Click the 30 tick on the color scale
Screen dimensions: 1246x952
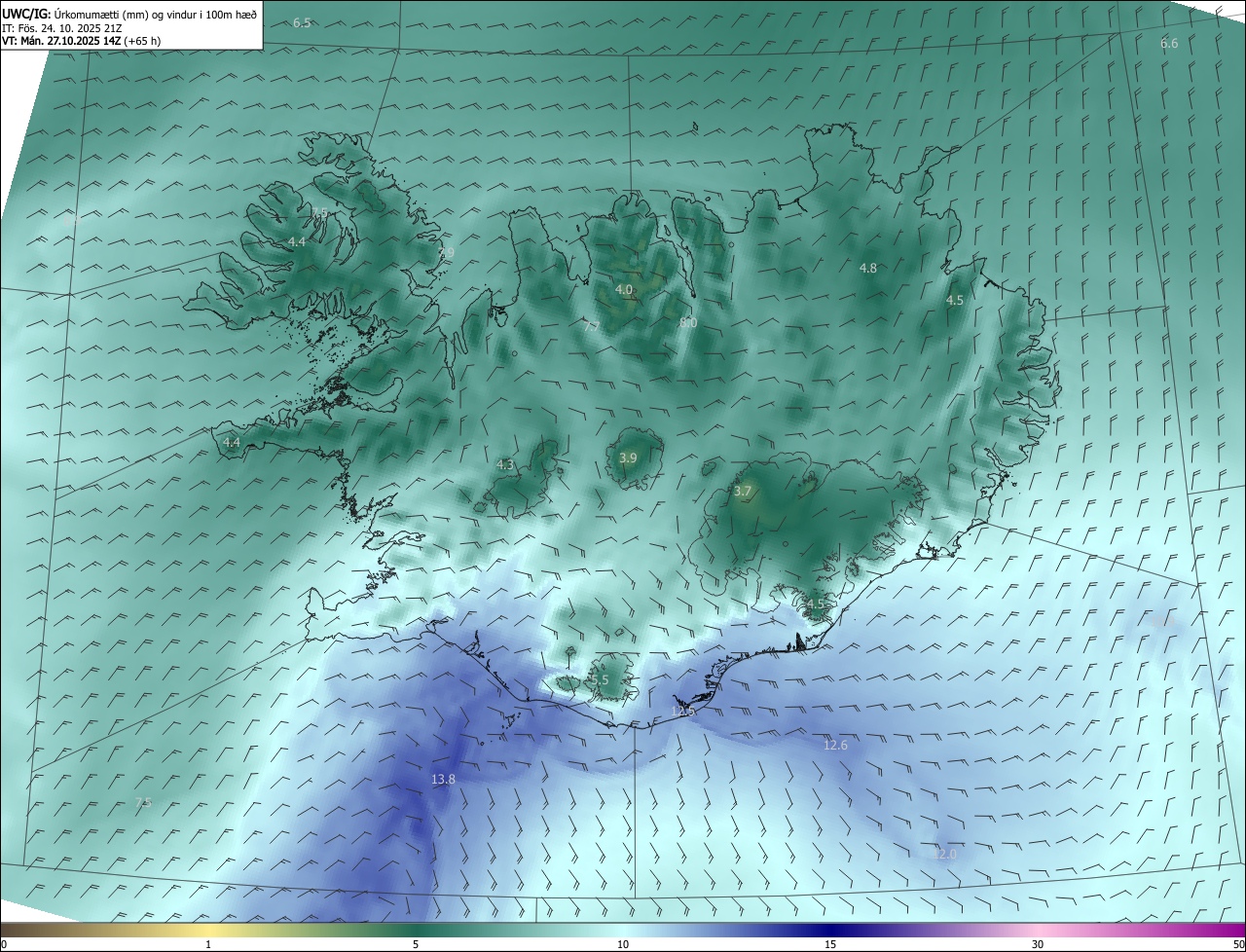[1038, 944]
